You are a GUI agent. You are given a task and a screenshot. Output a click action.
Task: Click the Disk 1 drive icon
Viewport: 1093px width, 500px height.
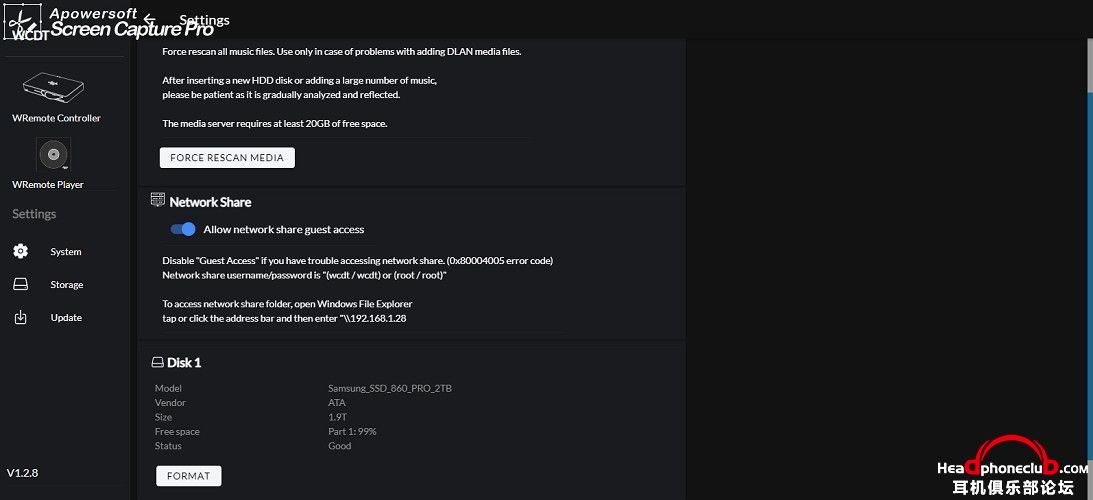tap(158, 363)
